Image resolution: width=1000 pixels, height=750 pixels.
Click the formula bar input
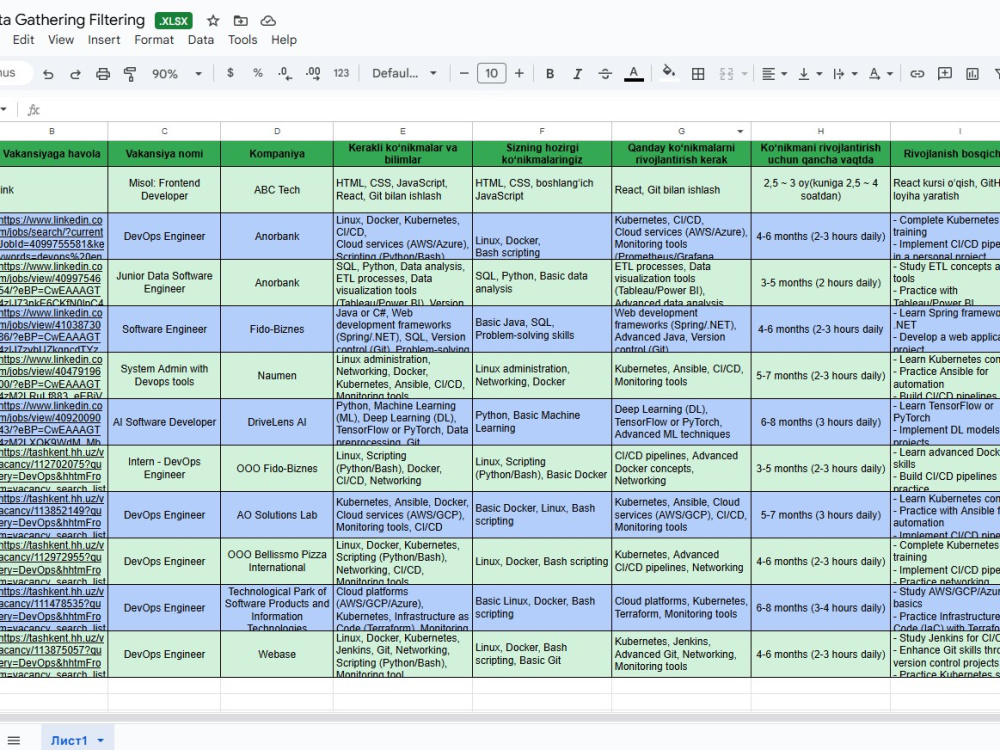click(523, 110)
